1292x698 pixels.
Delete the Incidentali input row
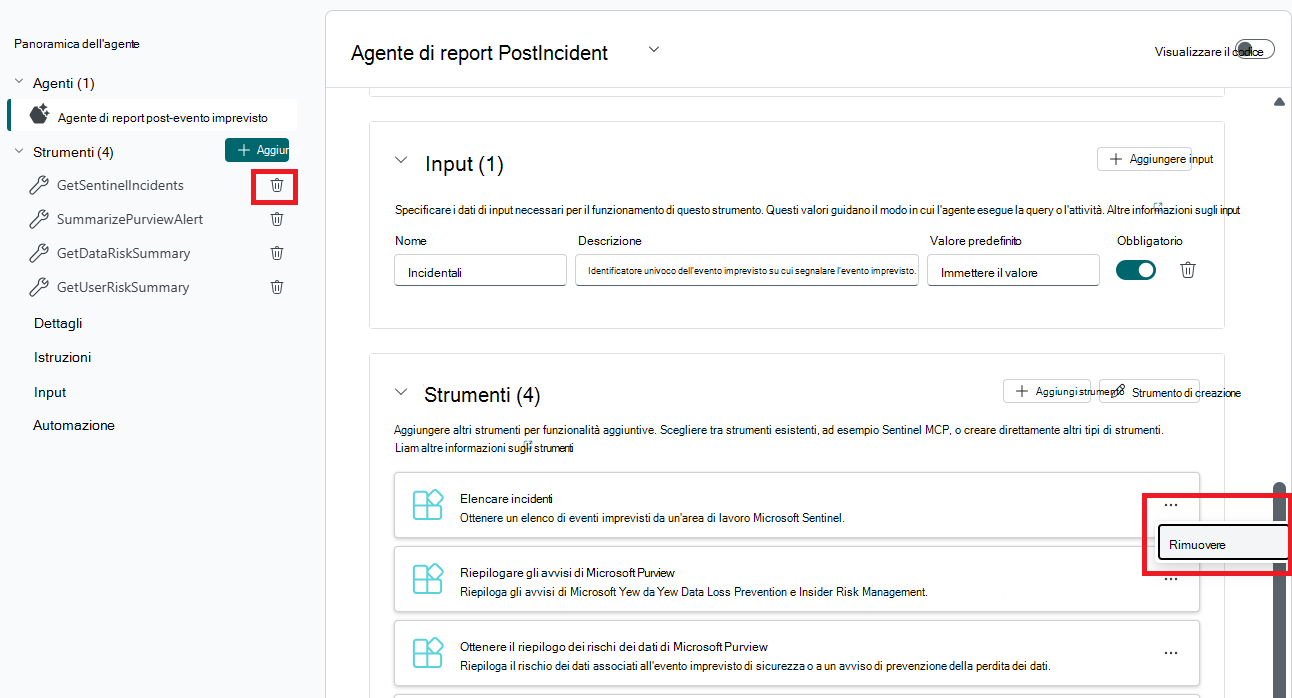click(x=1187, y=270)
